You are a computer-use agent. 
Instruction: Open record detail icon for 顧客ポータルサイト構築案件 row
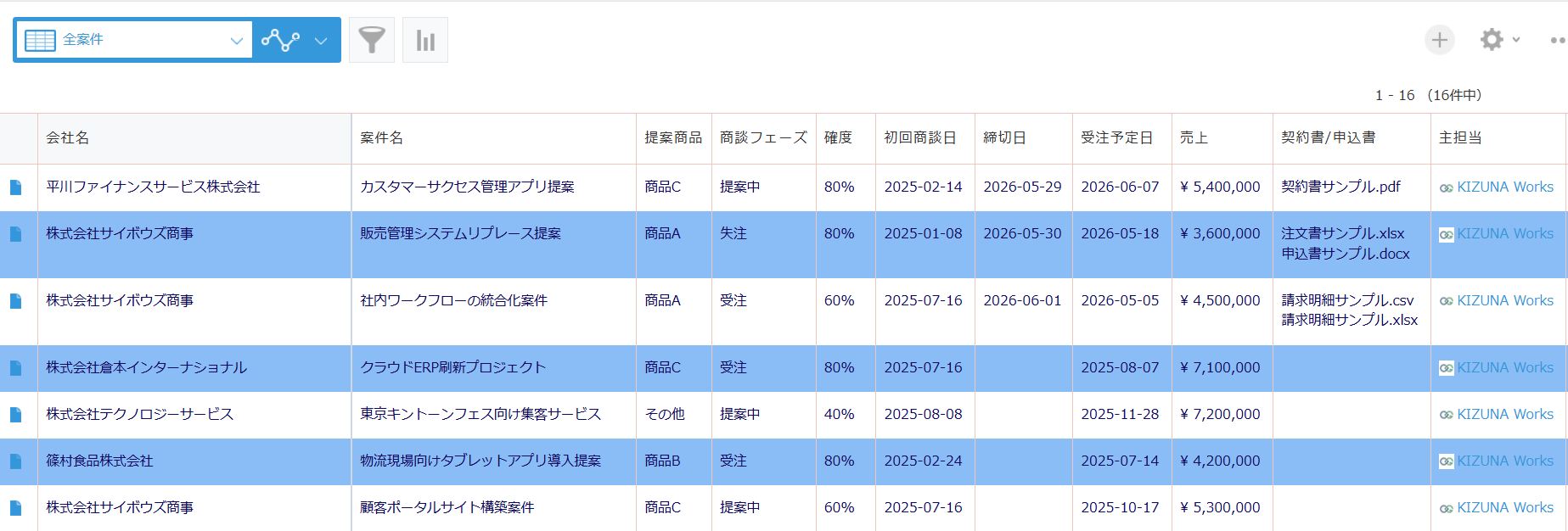pos(15,508)
